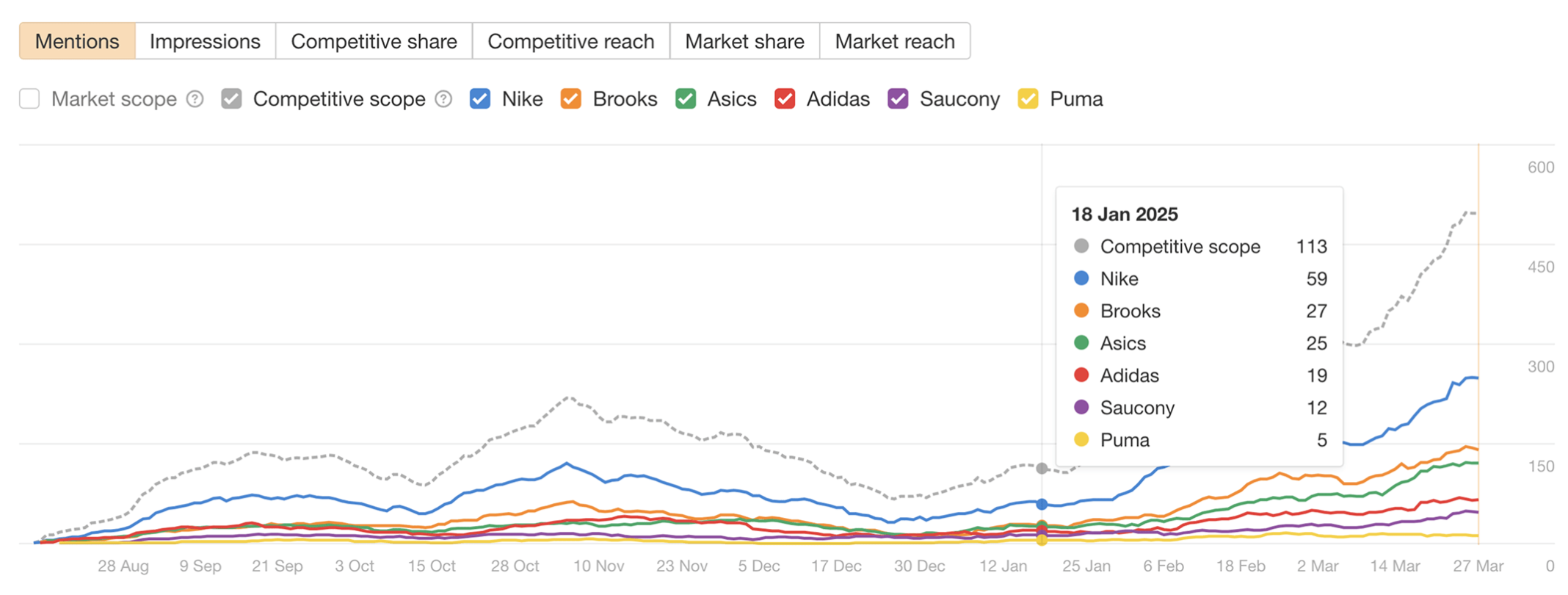Click the Nike blue legend dot in tooltip

pos(1081,278)
